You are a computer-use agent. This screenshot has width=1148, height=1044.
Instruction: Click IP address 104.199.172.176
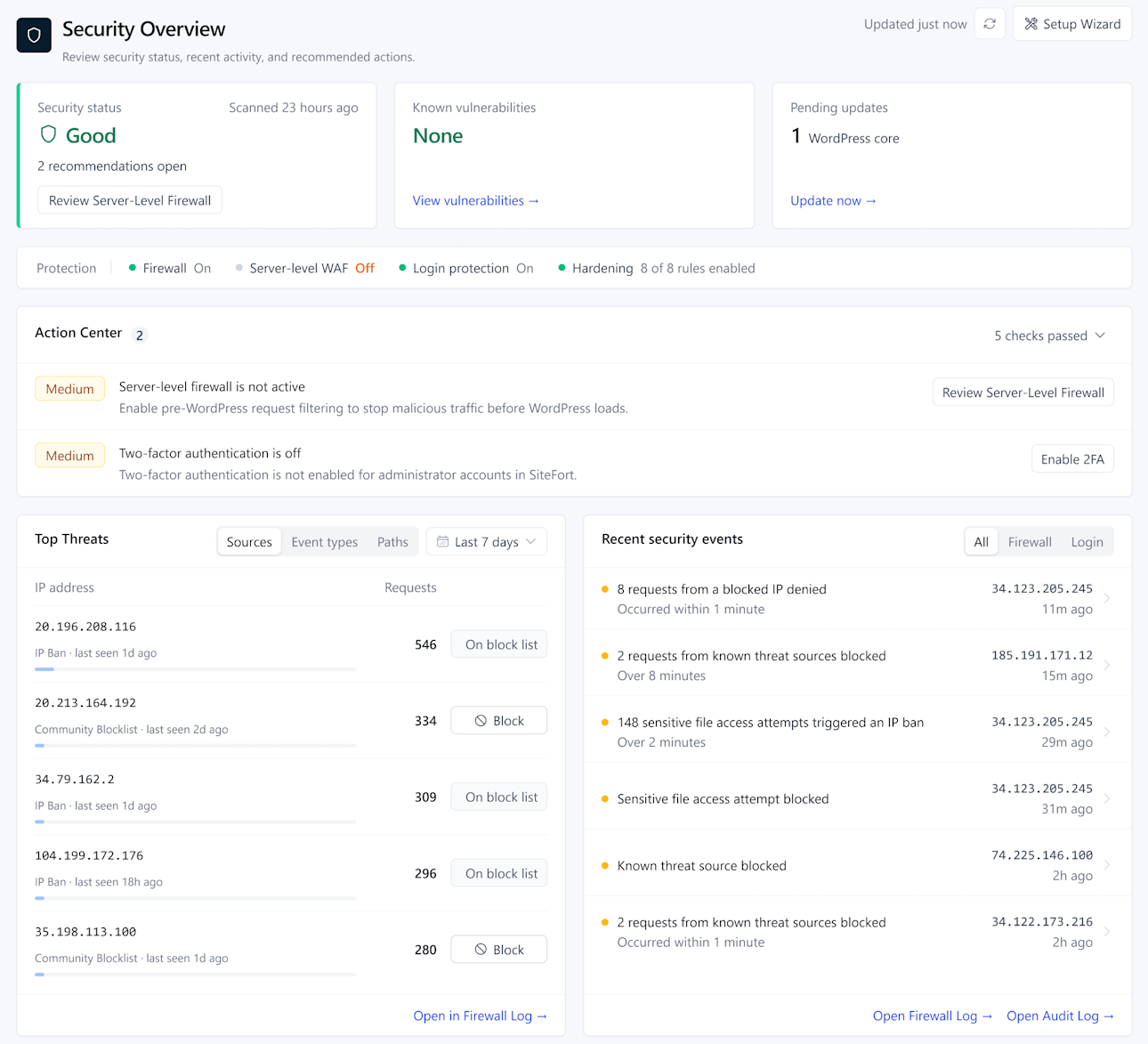(89, 855)
